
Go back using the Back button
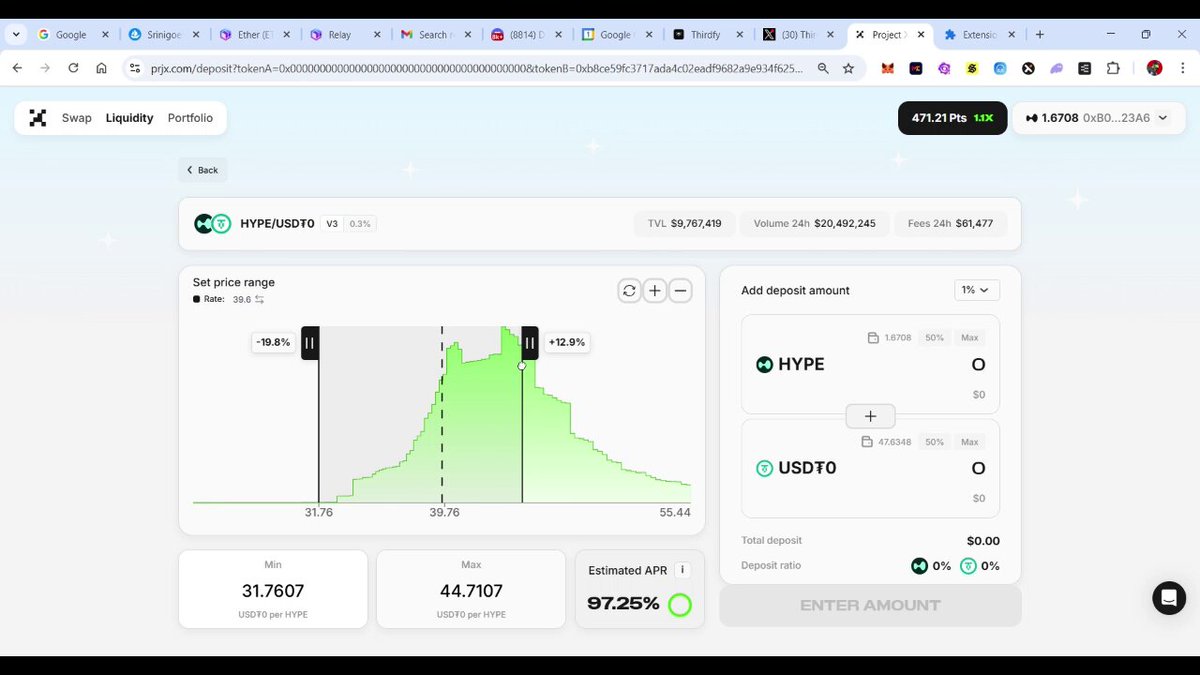202,170
